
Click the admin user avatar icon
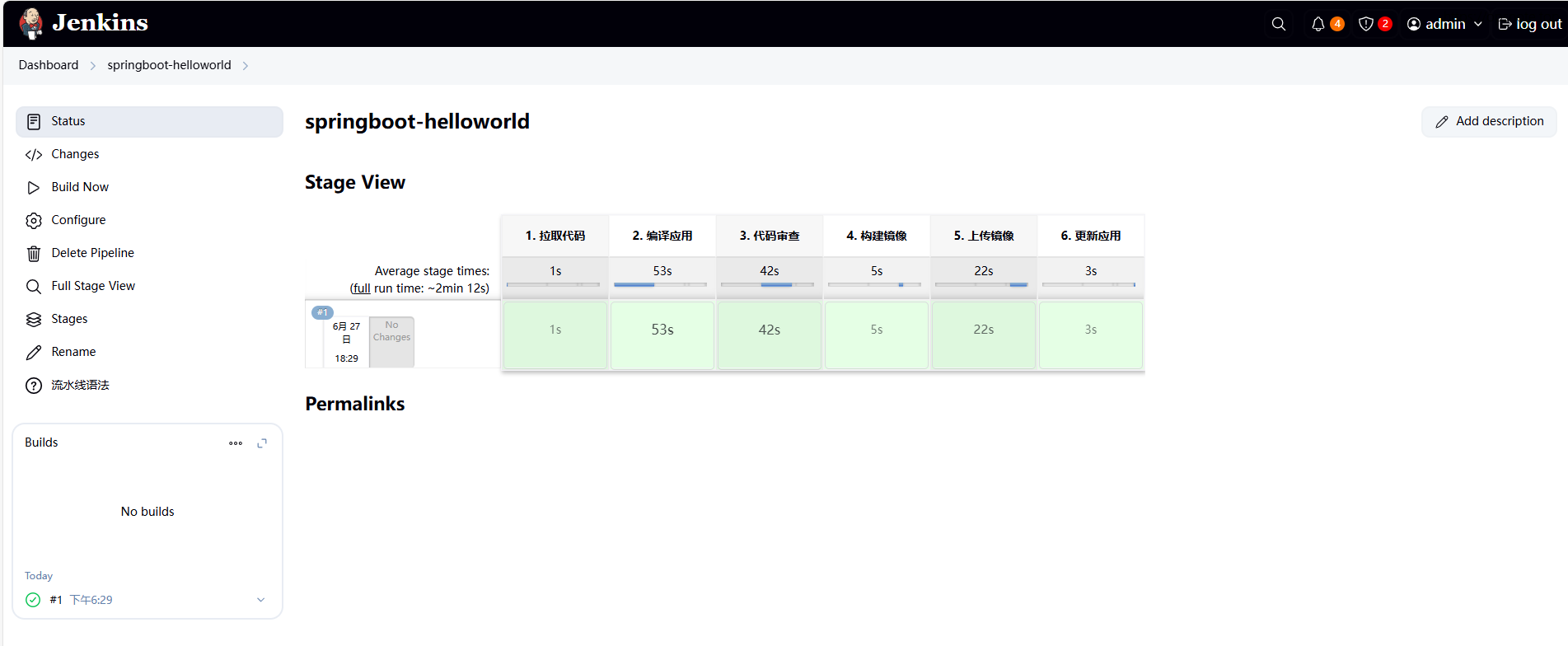coord(1414,24)
